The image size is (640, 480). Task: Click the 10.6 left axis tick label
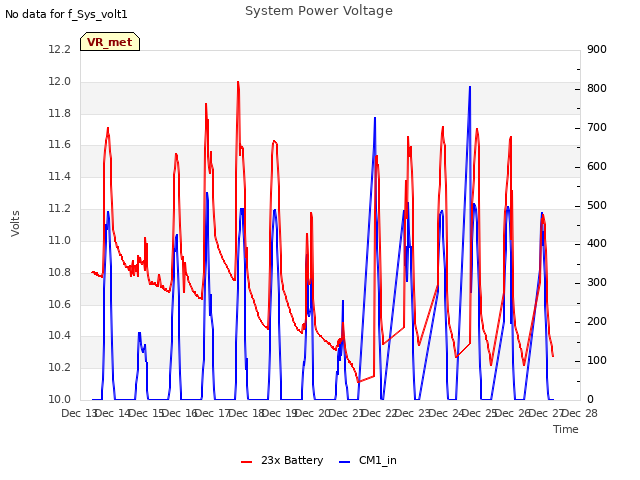coord(60,304)
